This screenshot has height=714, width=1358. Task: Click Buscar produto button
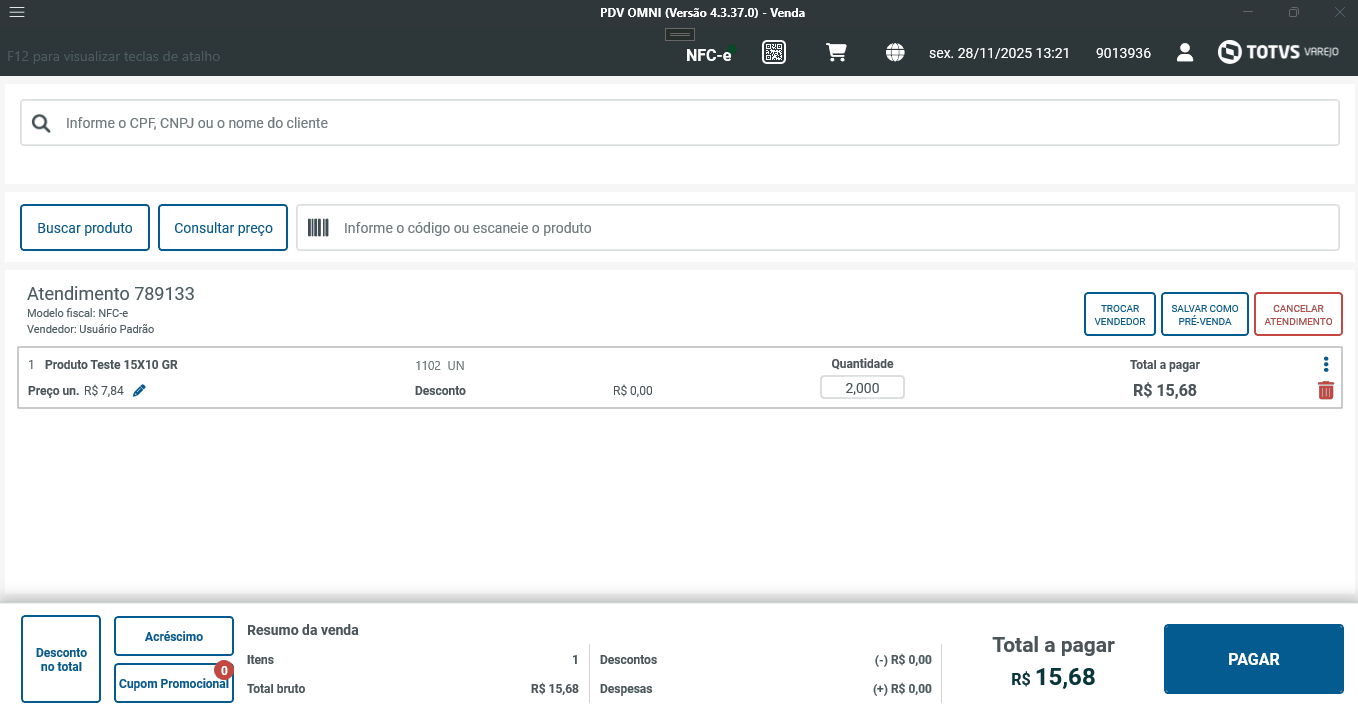[x=85, y=228]
